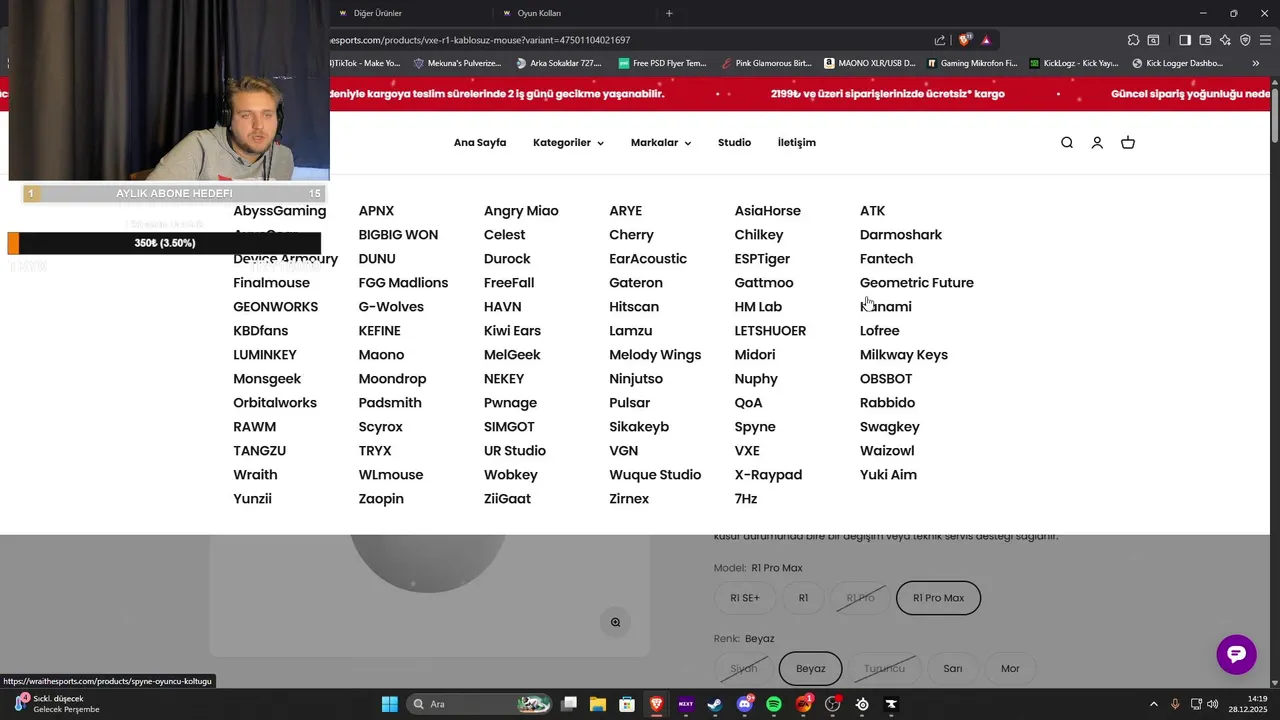Choose the crossed-out Turuncu color option
The image size is (1280, 720).
point(884,668)
